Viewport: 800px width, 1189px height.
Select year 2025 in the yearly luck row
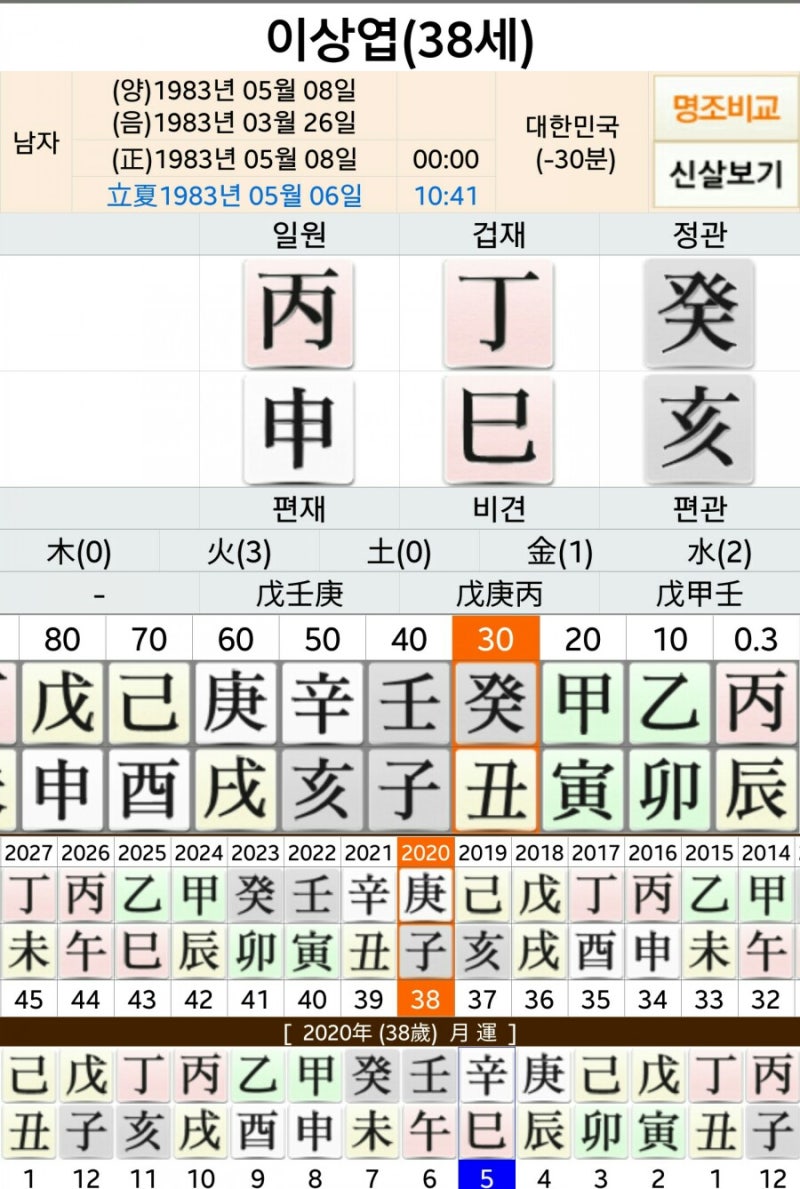pos(142,852)
